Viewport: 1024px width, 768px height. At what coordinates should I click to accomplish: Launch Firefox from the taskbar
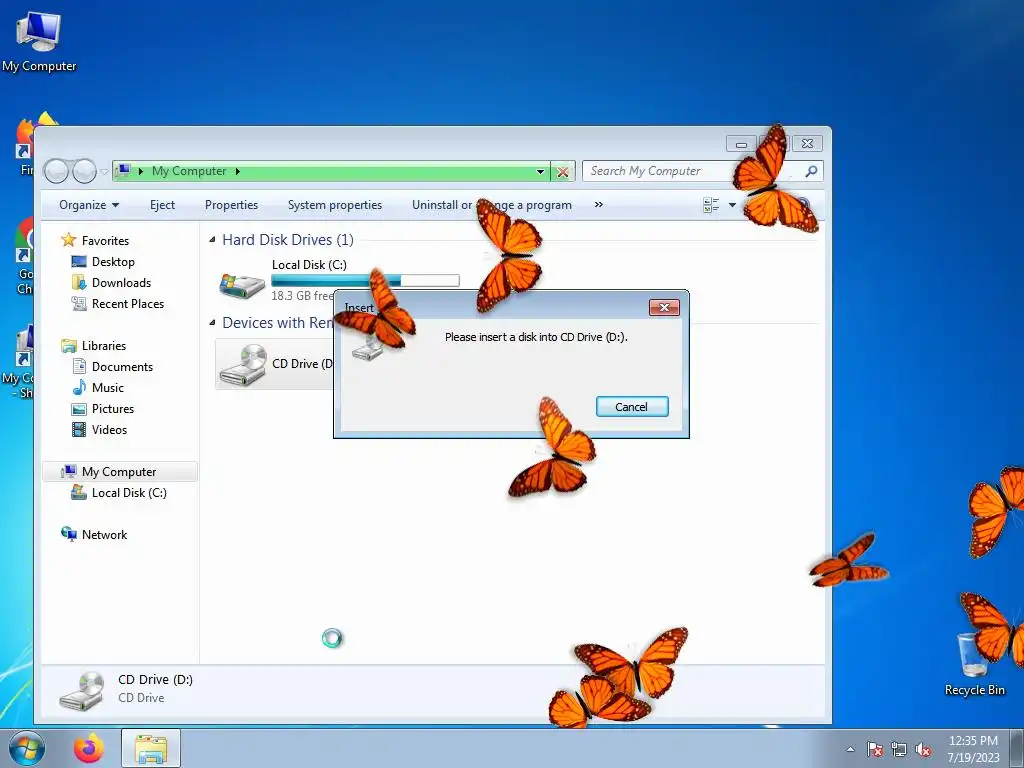click(x=89, y=748)
